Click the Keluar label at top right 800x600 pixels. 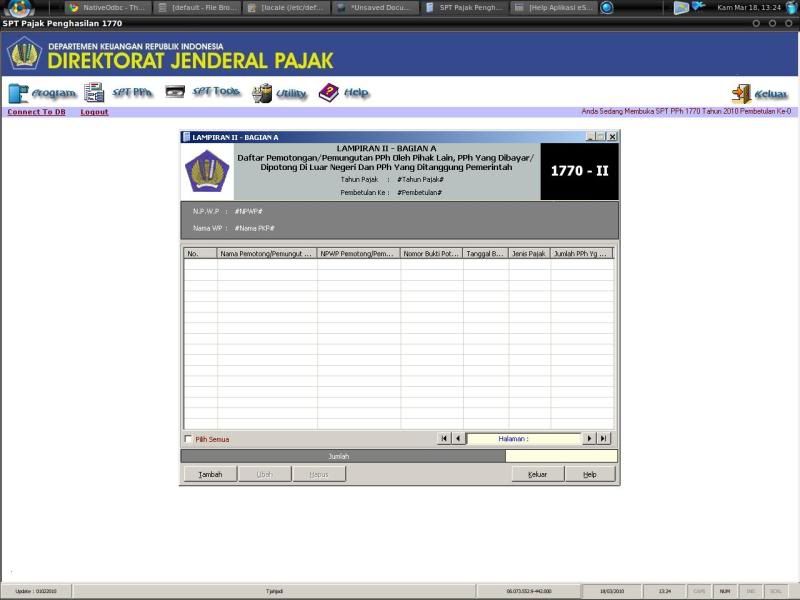(x=771, y=94)
